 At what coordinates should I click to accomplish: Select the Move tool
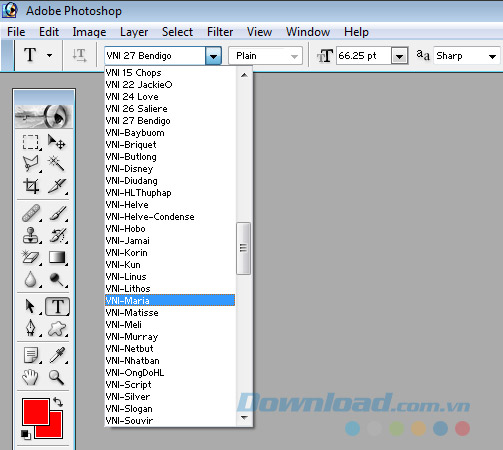56,142
